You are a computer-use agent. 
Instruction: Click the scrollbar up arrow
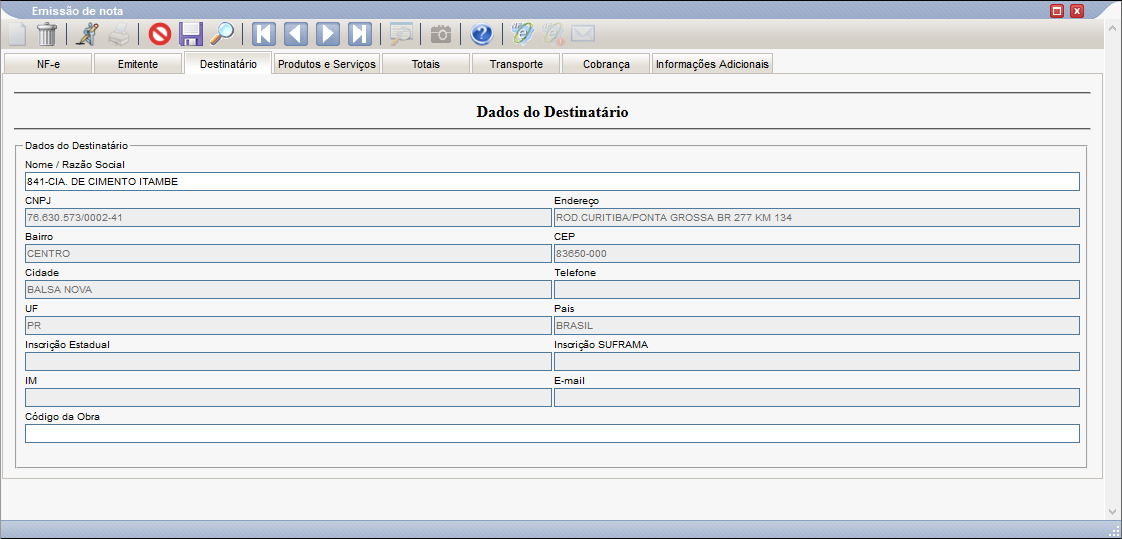pos(1113,27)
